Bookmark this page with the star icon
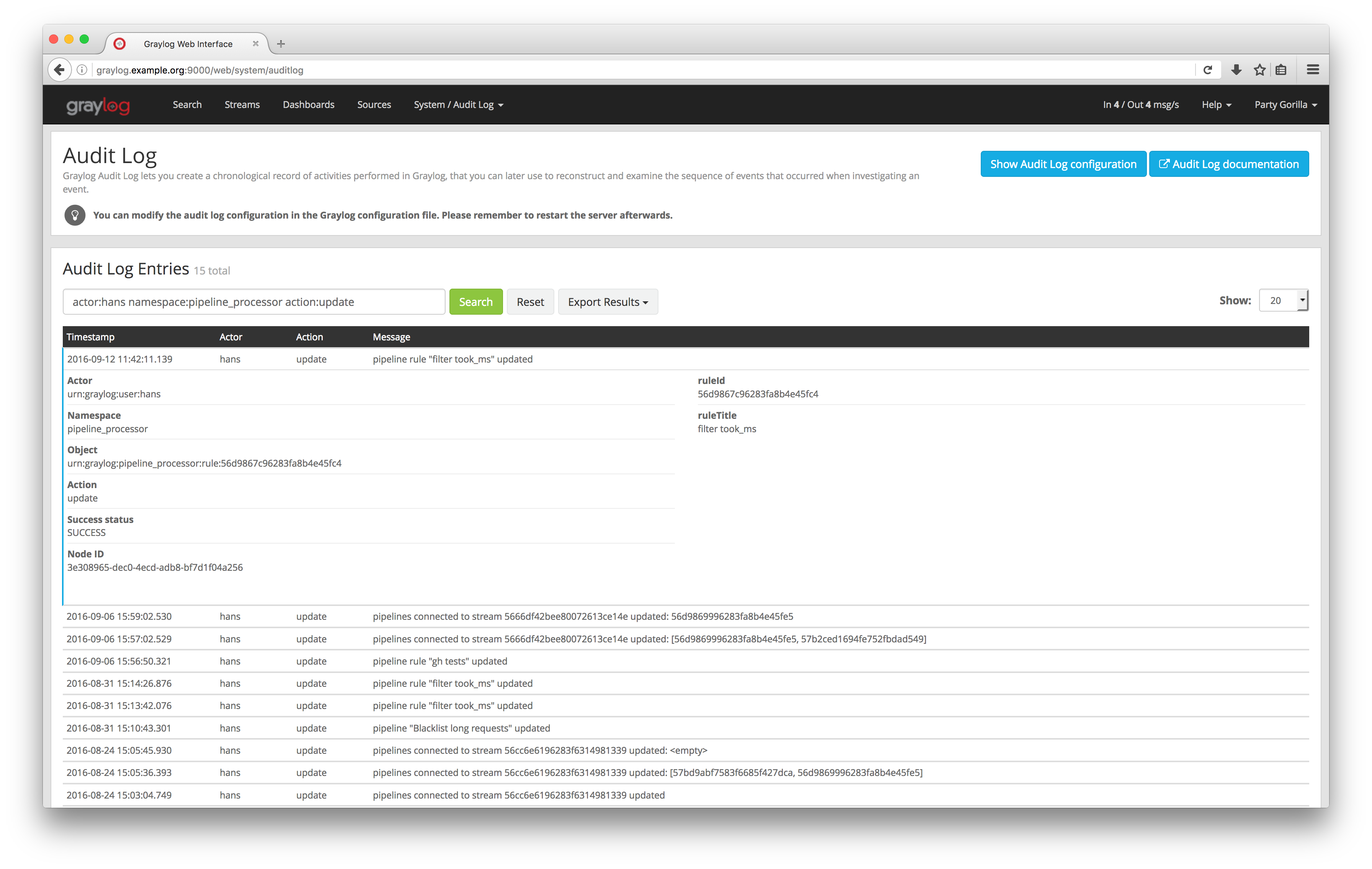The width and height of the screenshot is (1372, 869). pyautogui.click(x=1259, y=70)
